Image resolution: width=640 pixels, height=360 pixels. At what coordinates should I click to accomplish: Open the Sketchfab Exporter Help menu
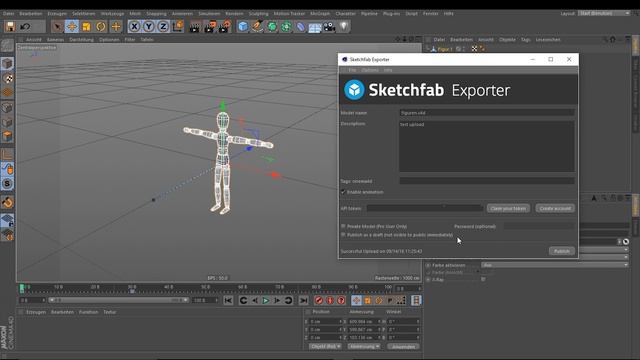pyautogui.click(x=388, y=70)
